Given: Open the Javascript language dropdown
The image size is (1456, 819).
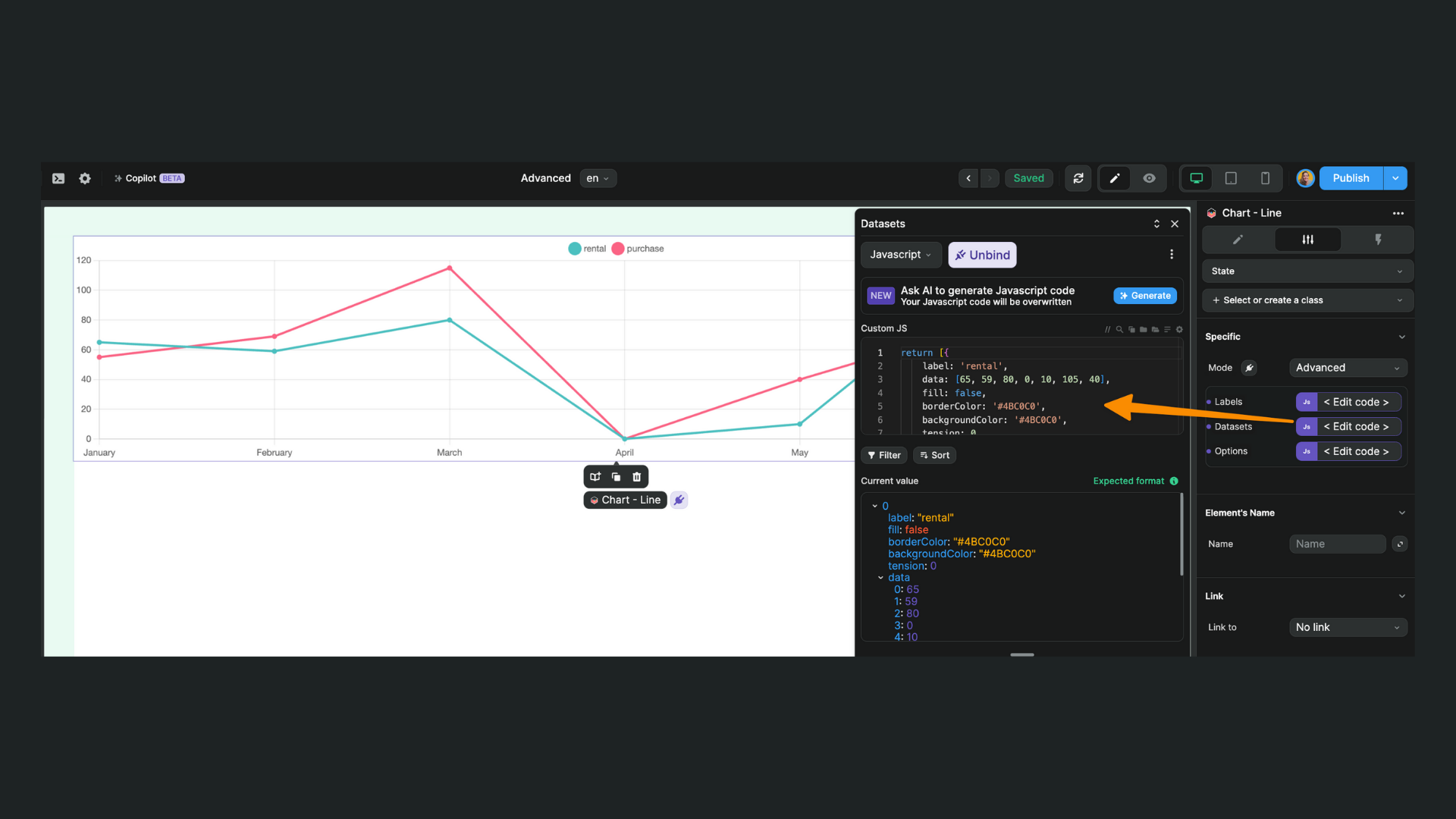Looking at the screenshot, I should pyautogui.click(x=900, y=255).
